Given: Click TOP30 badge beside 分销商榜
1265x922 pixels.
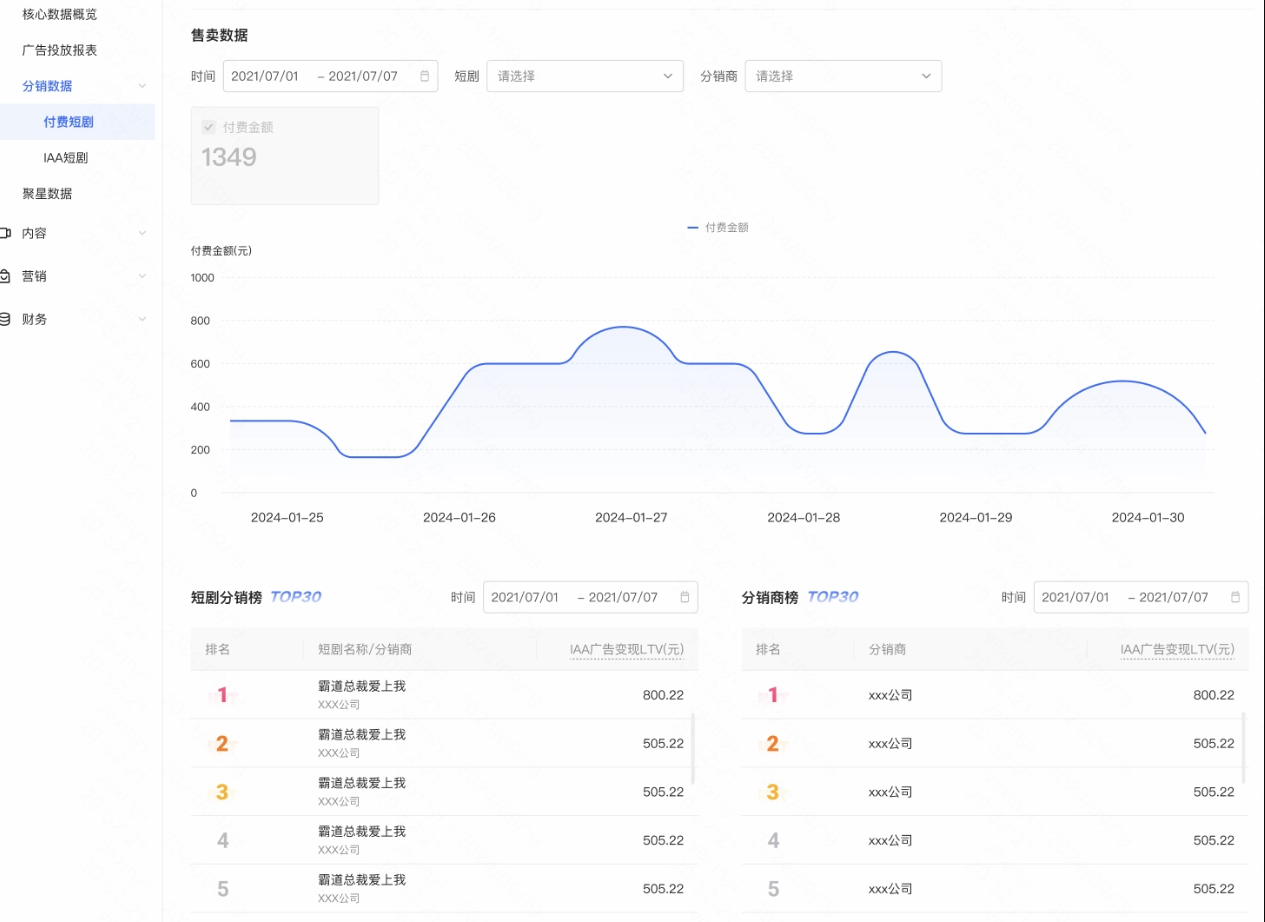Looking at the screenshot, I should tap(833, 597).
